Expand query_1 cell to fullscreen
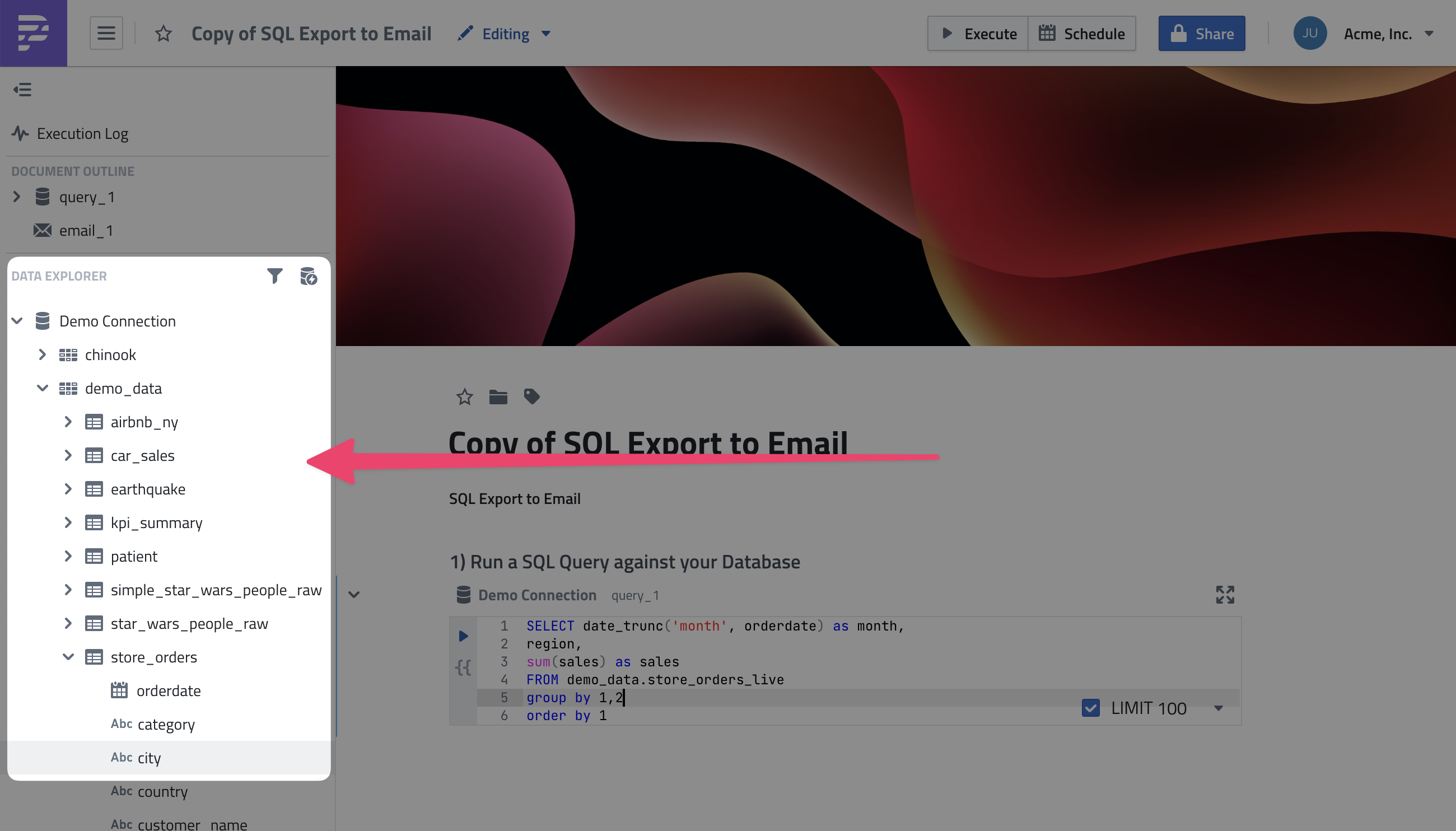The height and width of the screenshot is (831, 1456). [1225, 595]
